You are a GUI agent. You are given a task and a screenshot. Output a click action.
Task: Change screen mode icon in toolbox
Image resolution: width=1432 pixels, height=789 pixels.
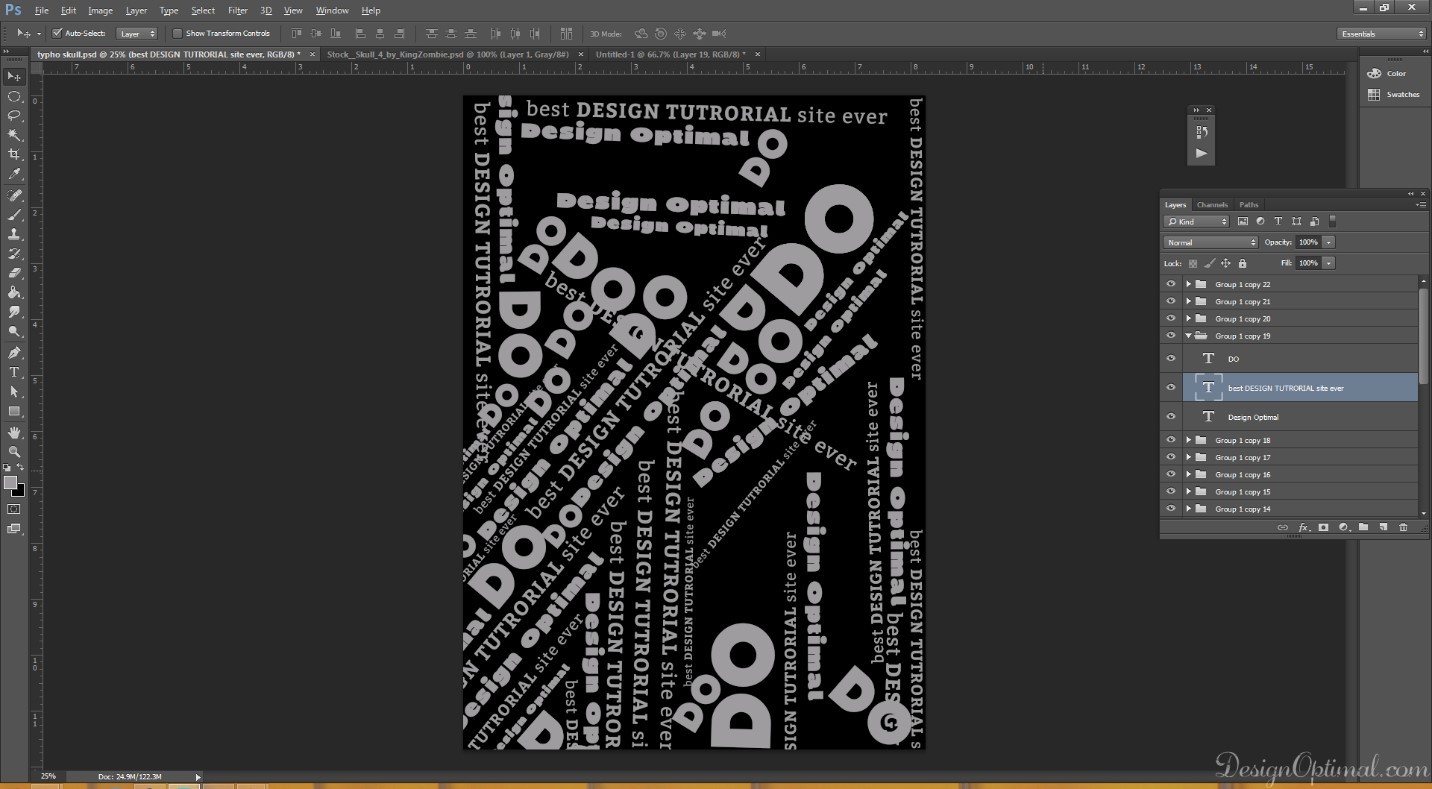point(14,529)
